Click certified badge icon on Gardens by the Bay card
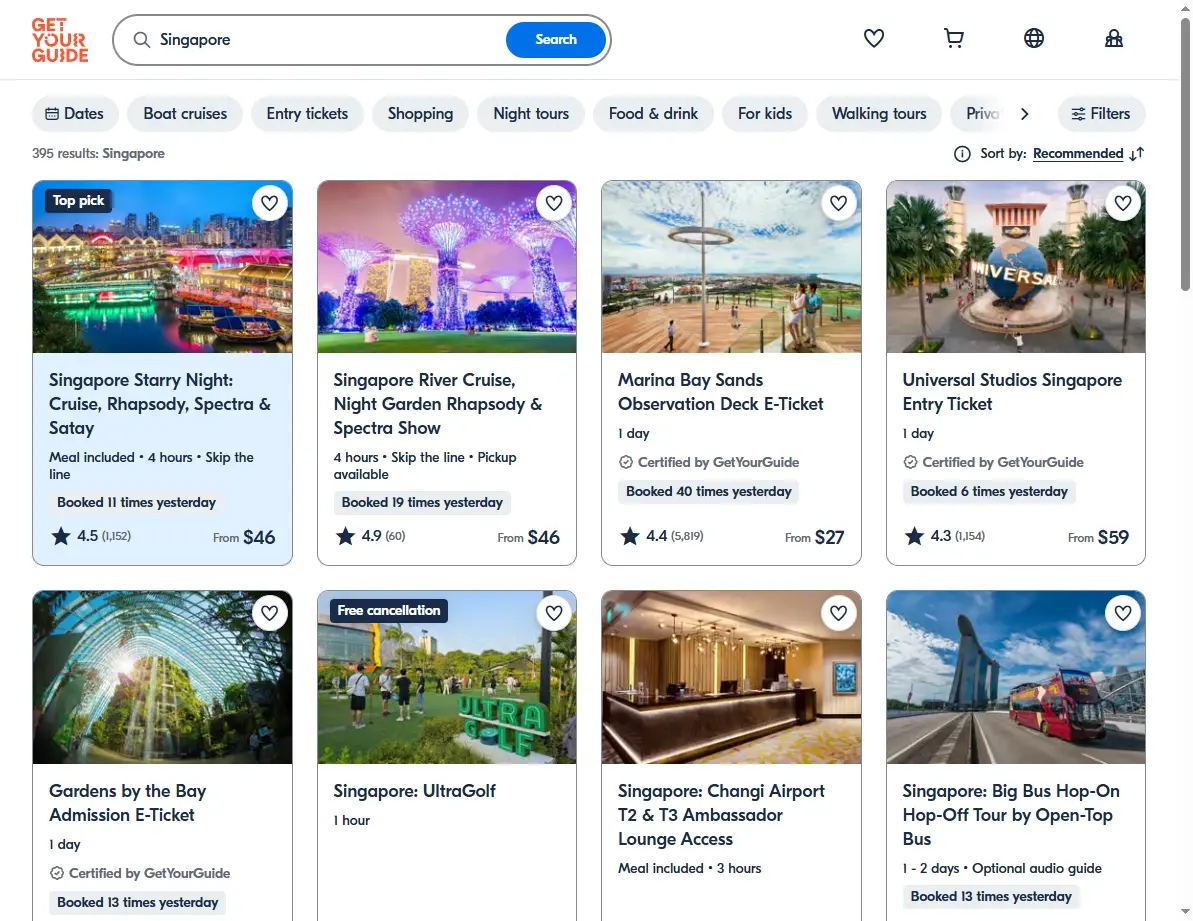 (x=56, y=873)
